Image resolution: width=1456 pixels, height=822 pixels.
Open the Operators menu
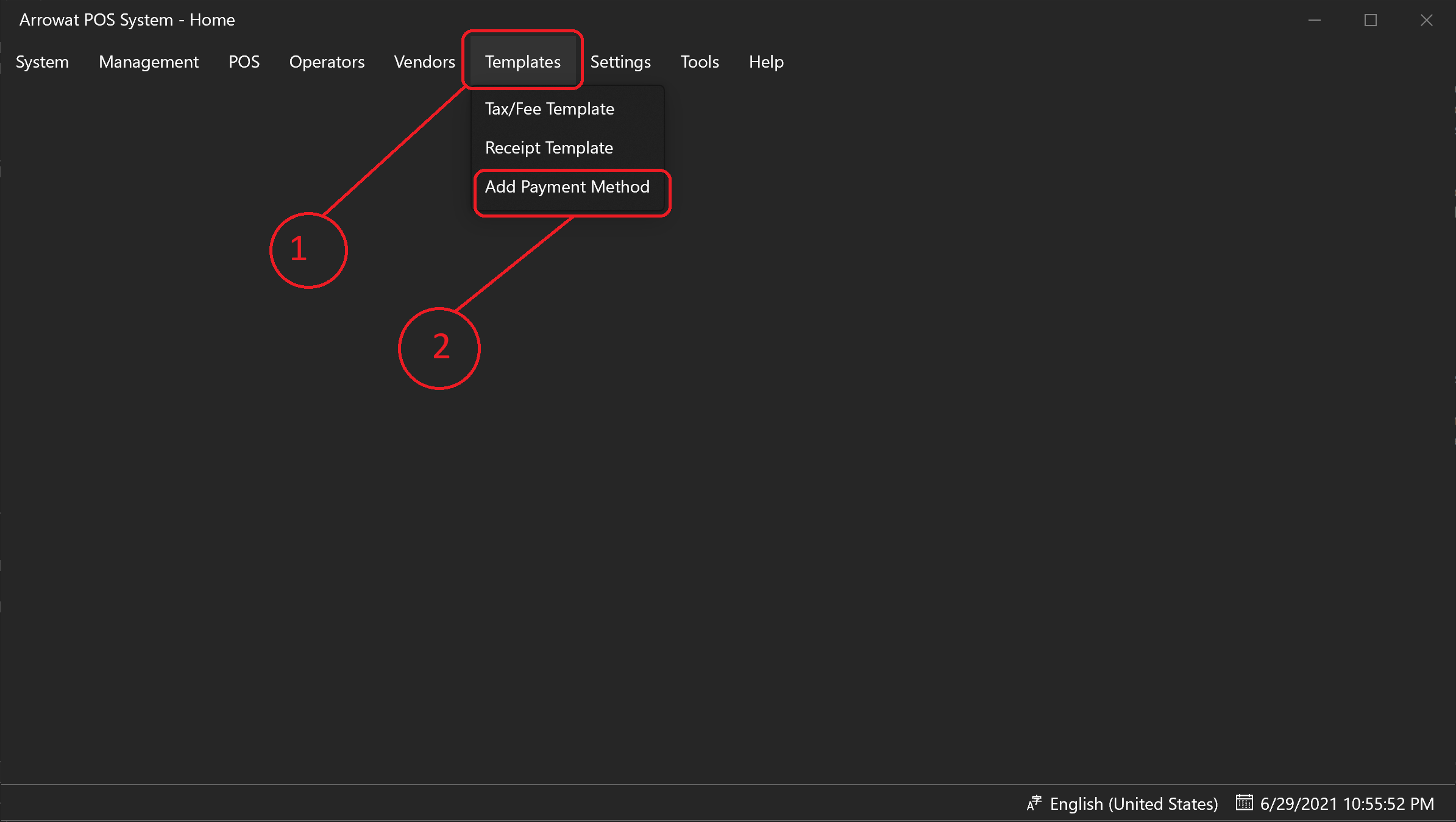(327, 62)
